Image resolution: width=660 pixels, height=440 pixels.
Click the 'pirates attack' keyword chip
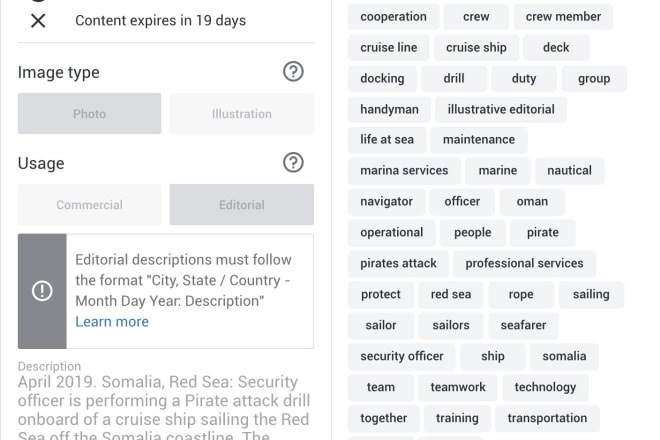[x=398, y=264]
